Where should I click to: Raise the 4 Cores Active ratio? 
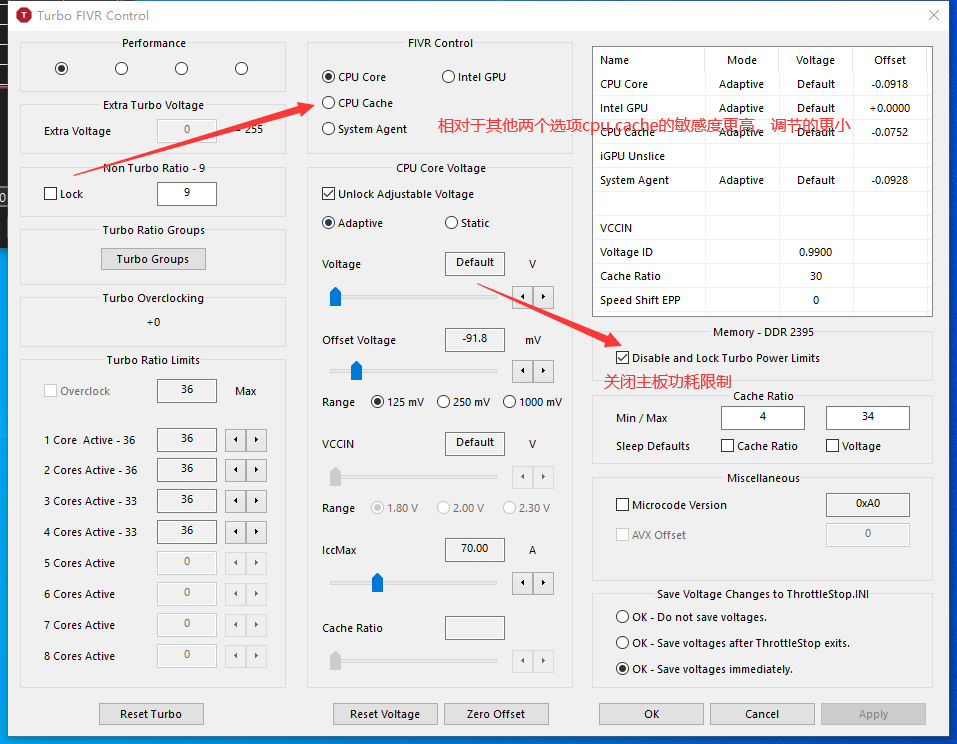pos(256,532)
